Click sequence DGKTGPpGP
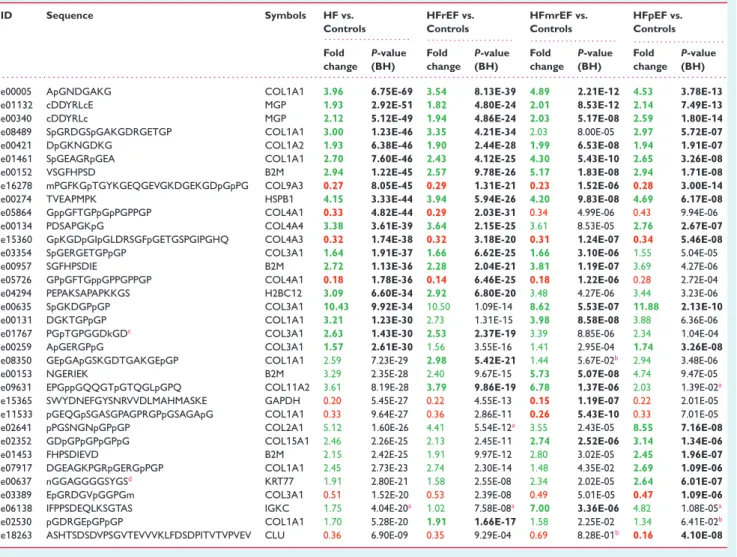Viewport: 737px width, 557px height. point(76,321)
